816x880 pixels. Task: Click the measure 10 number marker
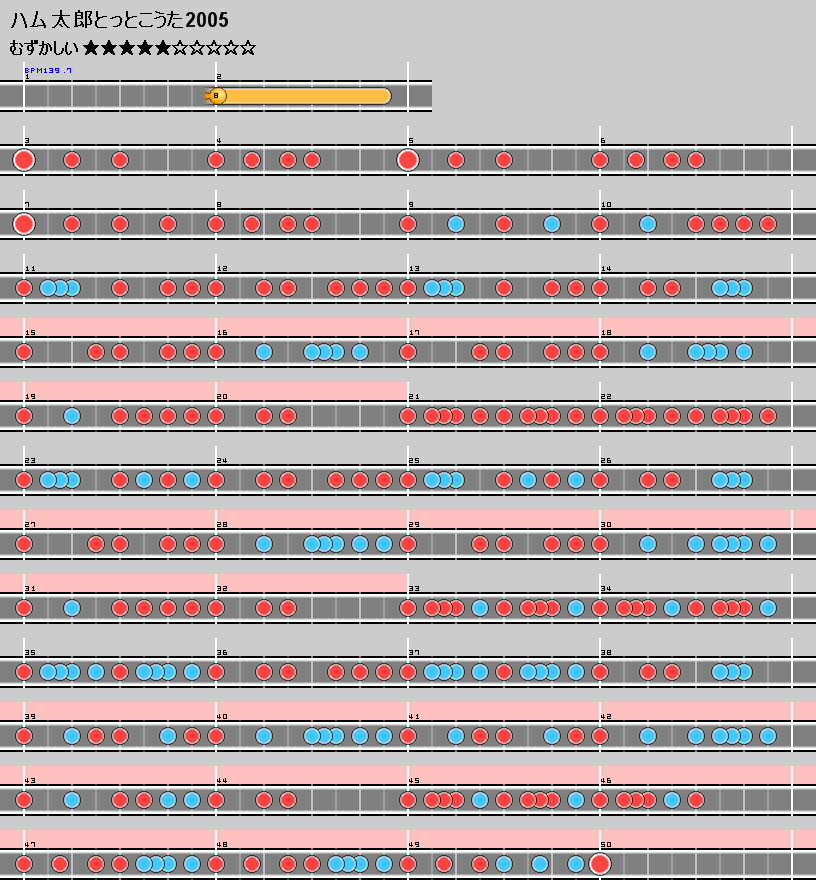(605, 205)
